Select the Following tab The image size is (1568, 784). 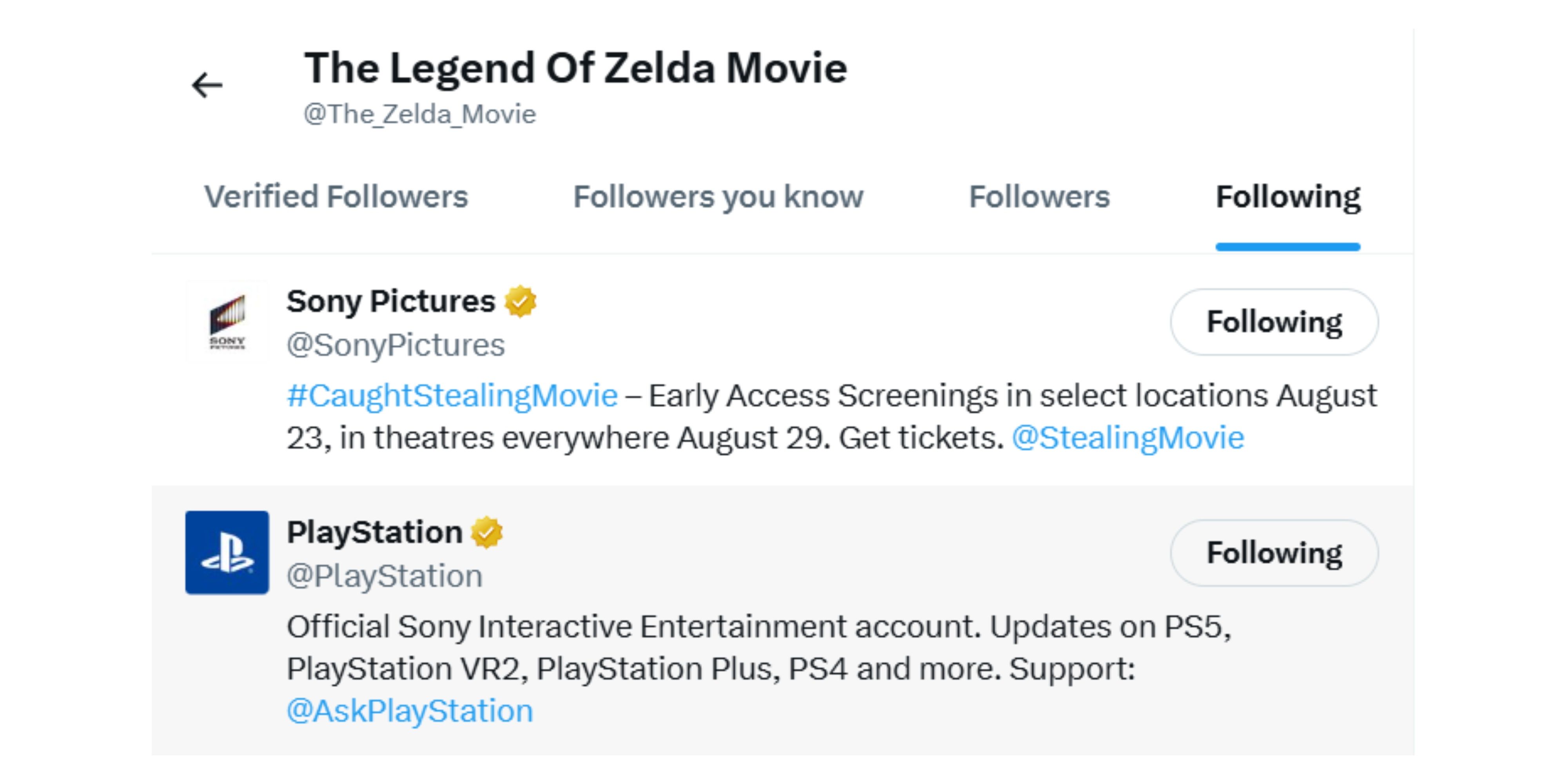point(1287,197)
